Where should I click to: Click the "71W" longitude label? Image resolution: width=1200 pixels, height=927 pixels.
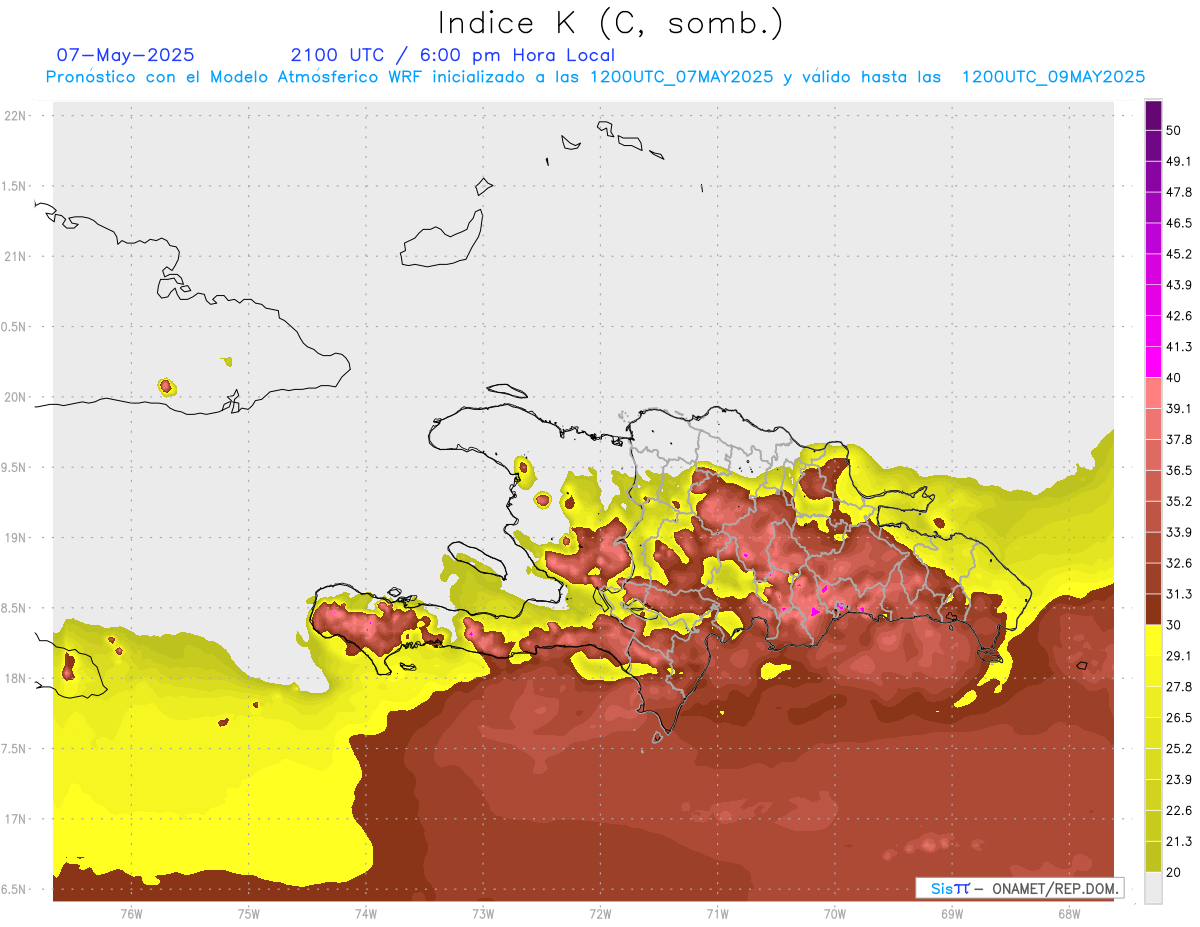(x=717, y=914)
